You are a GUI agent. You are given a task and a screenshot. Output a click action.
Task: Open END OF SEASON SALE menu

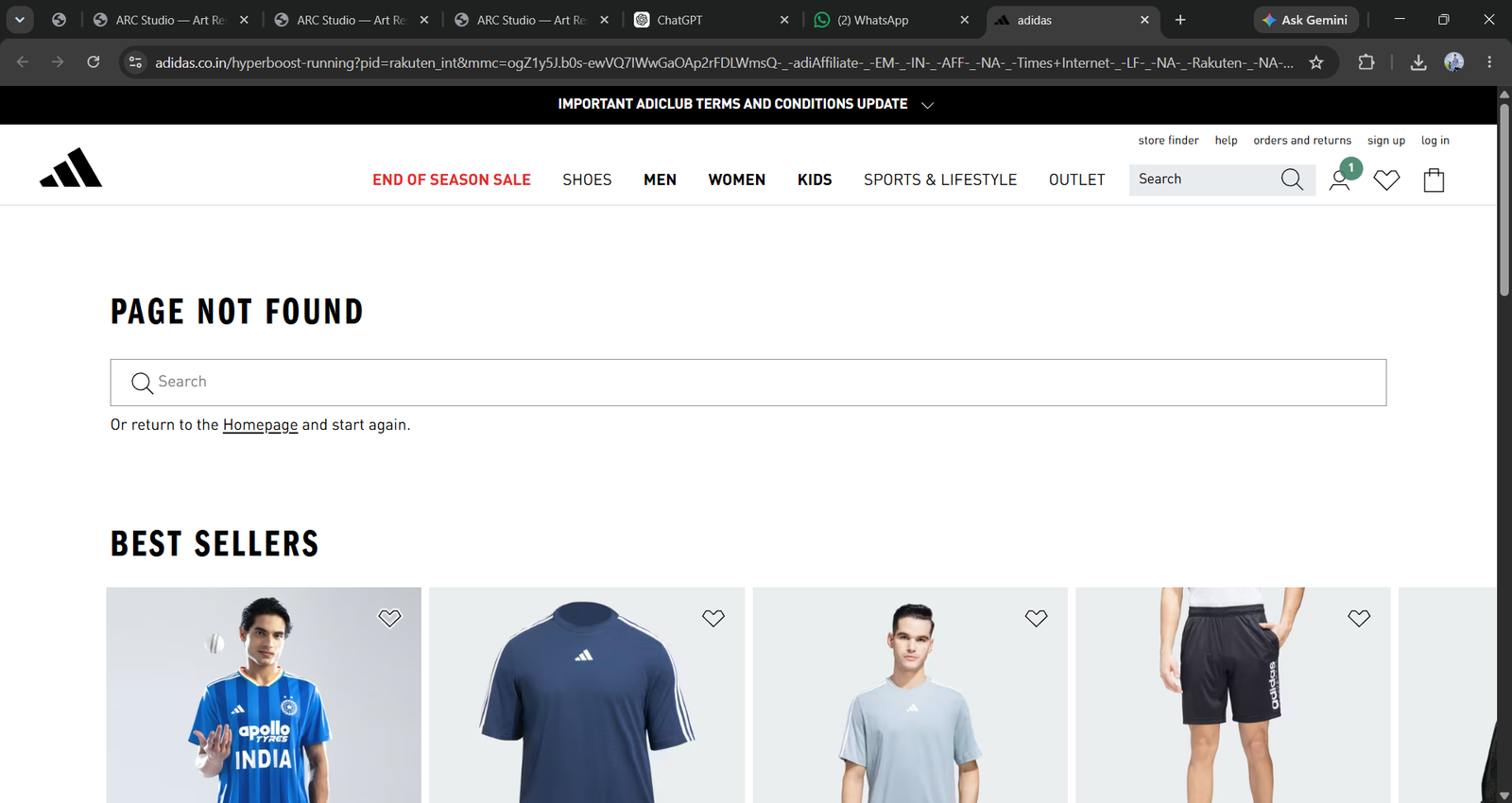pos(452,179)
